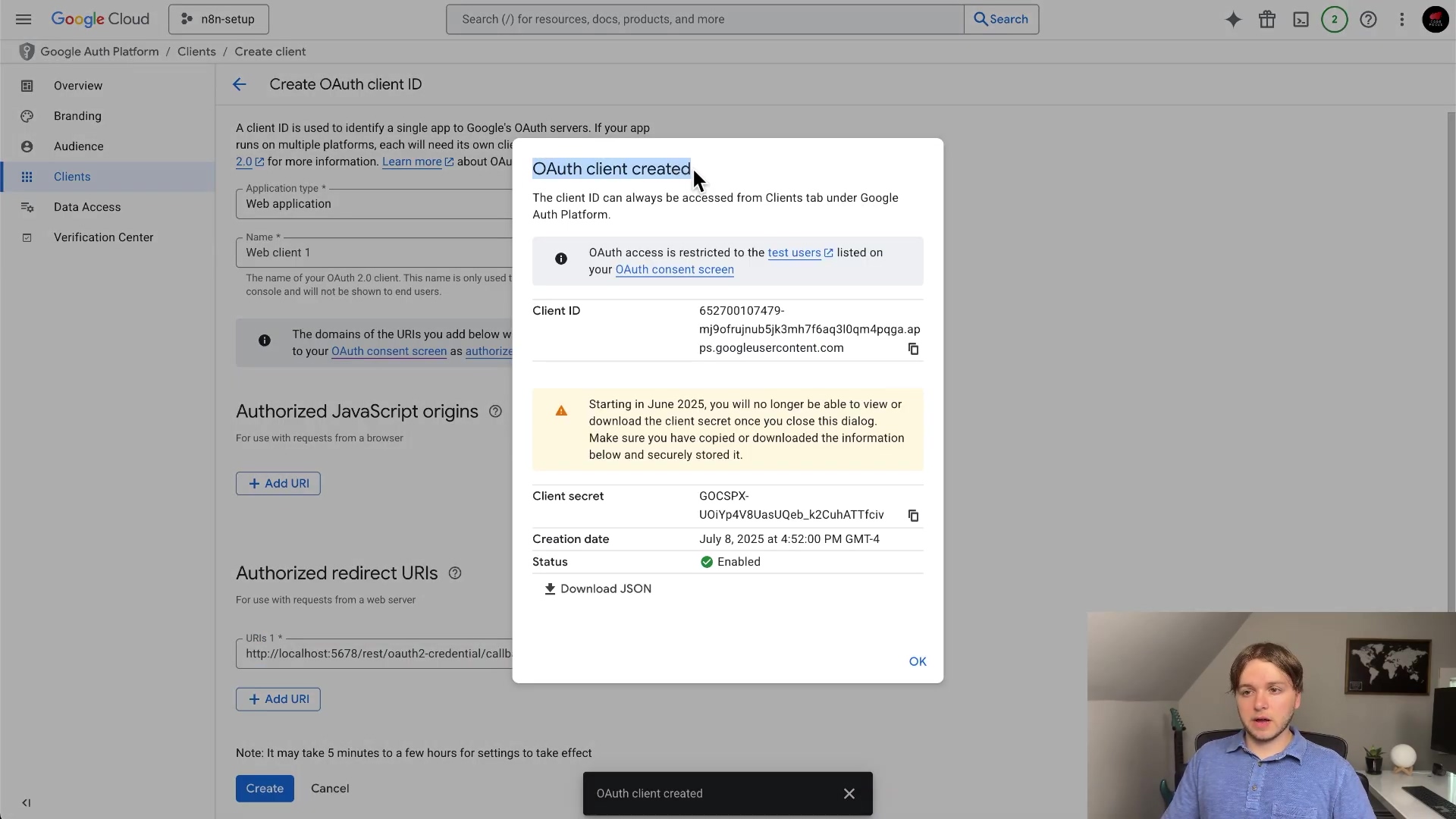This screenshot has height=819, width=1456.
Task: Click help icon next to Authorized JavaScript origins
Action: 495,411
